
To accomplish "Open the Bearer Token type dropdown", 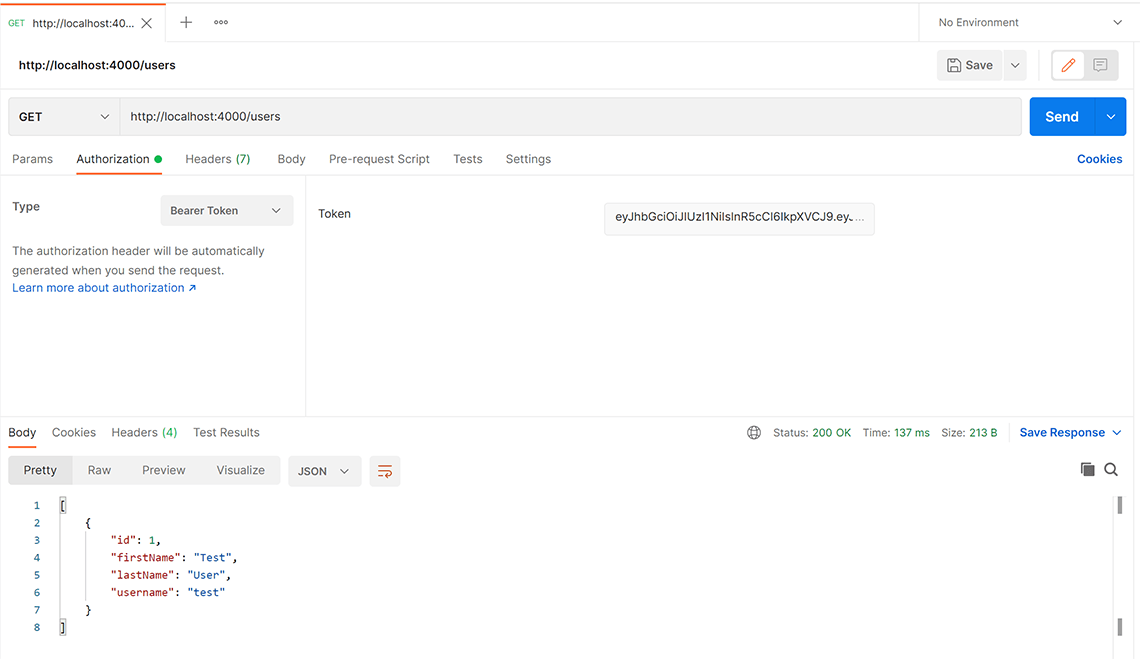I will [x=227, y=210].
